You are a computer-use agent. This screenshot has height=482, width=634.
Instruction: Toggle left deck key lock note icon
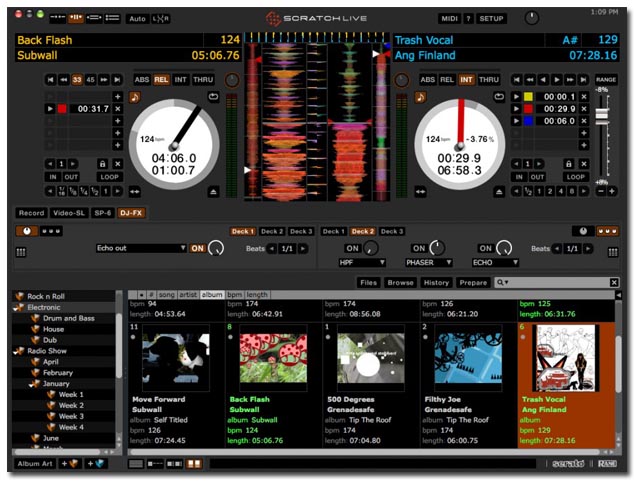135,97
